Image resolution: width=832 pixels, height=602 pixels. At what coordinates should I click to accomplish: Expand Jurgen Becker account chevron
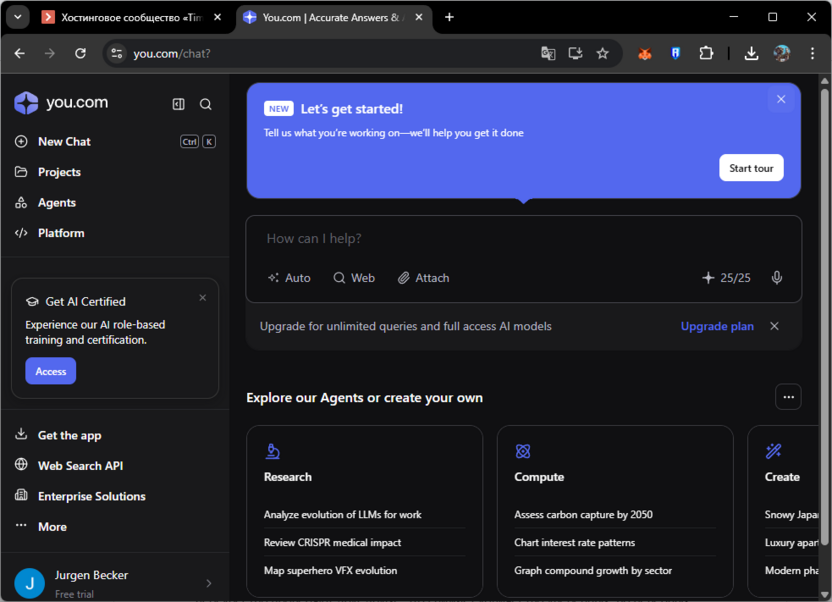209,583
